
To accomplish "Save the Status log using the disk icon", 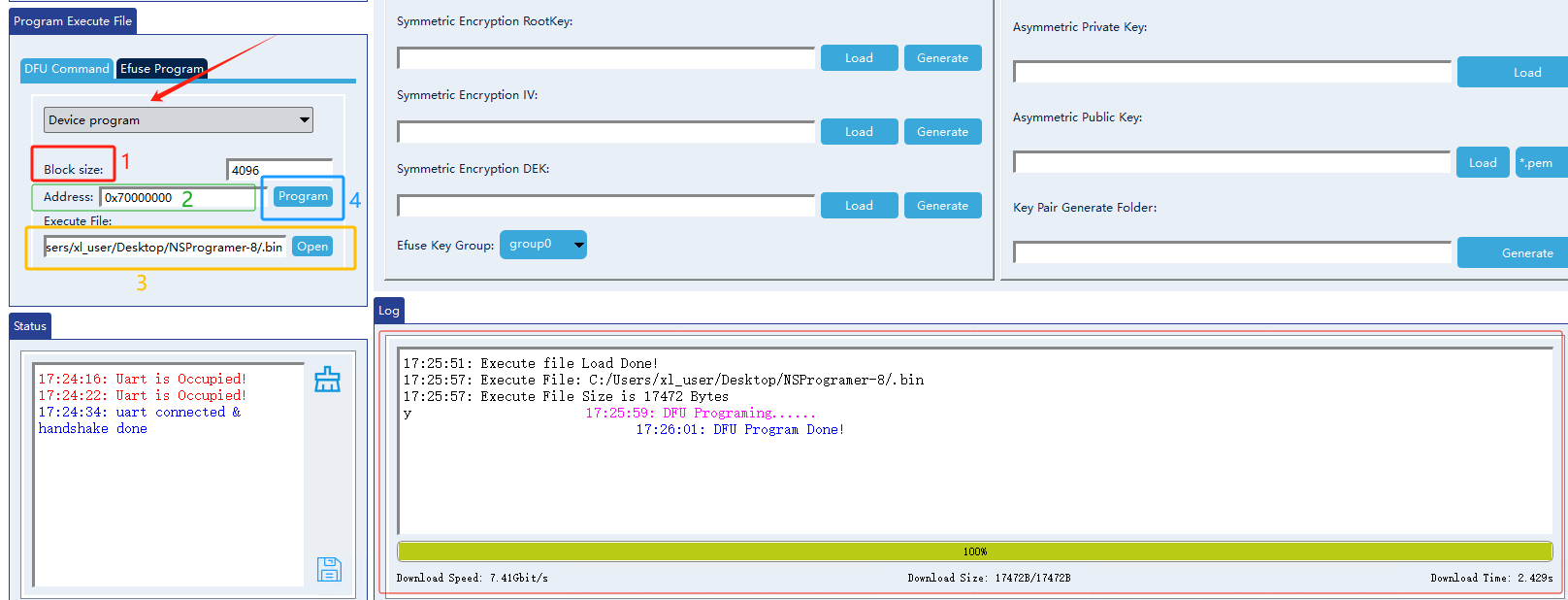I will coord(329,569).
